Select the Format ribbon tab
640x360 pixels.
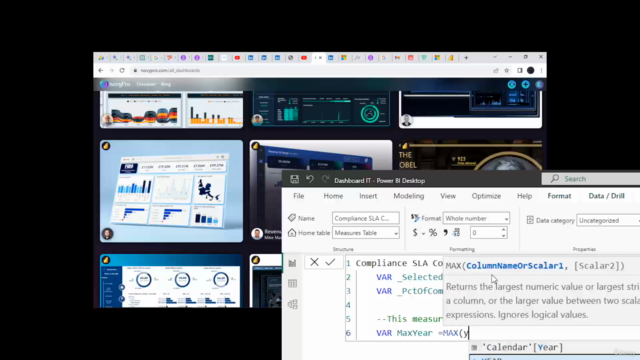[x=559, y=196]
